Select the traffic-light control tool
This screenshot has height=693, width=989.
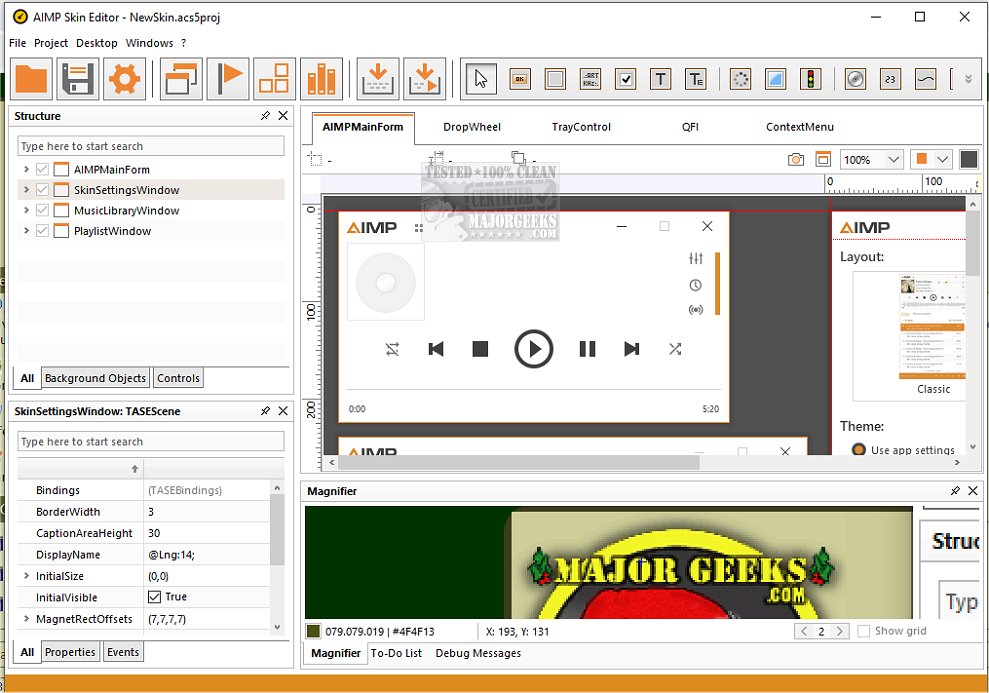(x=811, y=79)
